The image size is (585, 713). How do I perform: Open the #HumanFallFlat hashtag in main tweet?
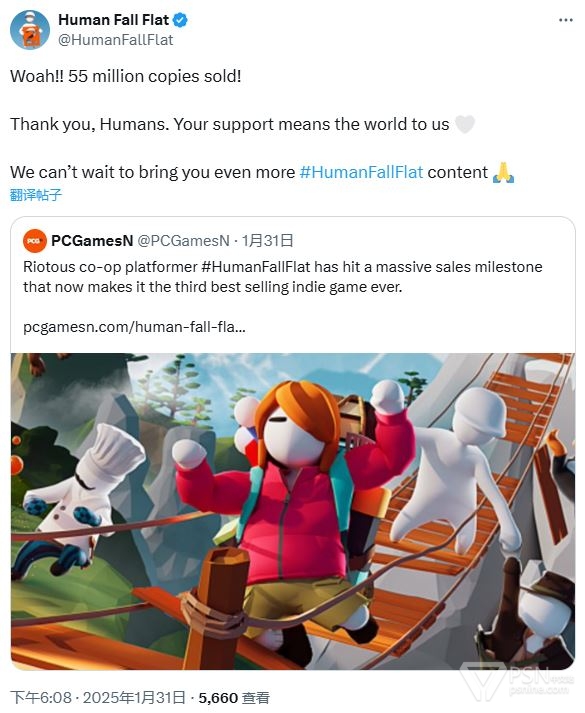pyautogui.click(x=361, y=172)
